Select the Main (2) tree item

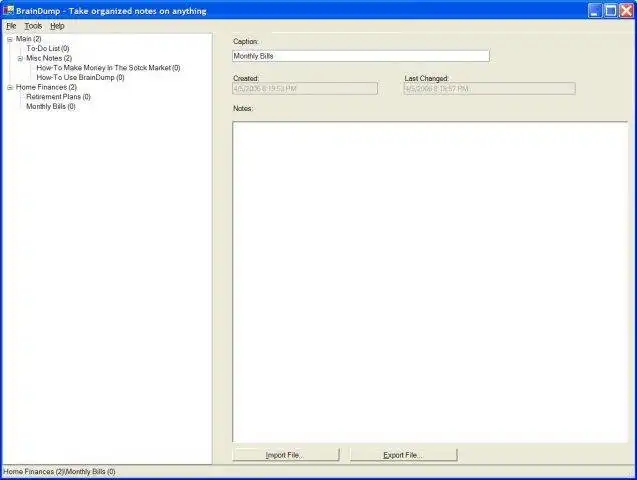point(28,39)
